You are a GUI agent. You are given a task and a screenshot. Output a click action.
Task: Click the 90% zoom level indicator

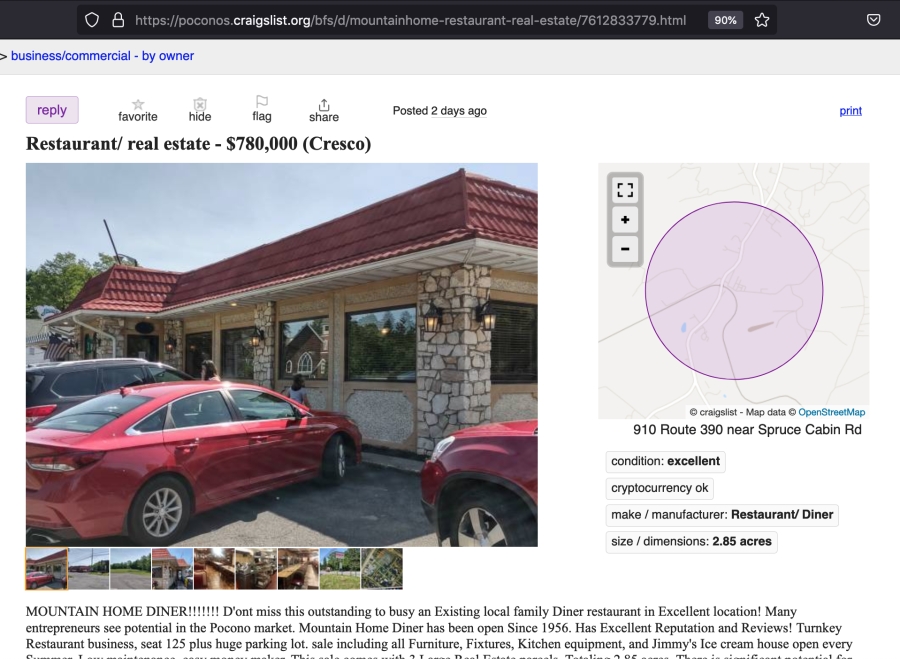(725, 20)
